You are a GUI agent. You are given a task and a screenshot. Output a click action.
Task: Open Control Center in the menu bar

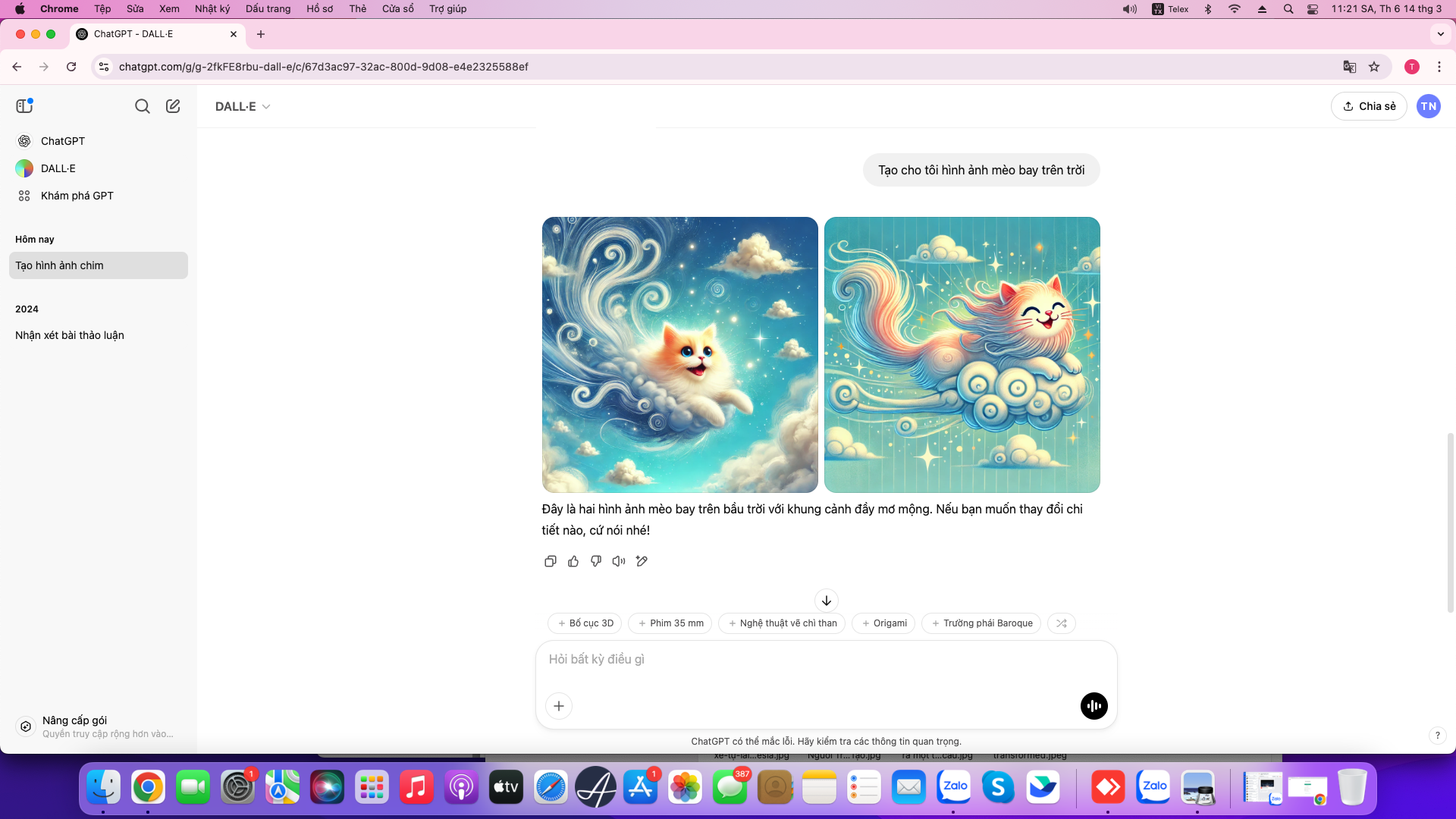click(x=1313, y=9)
